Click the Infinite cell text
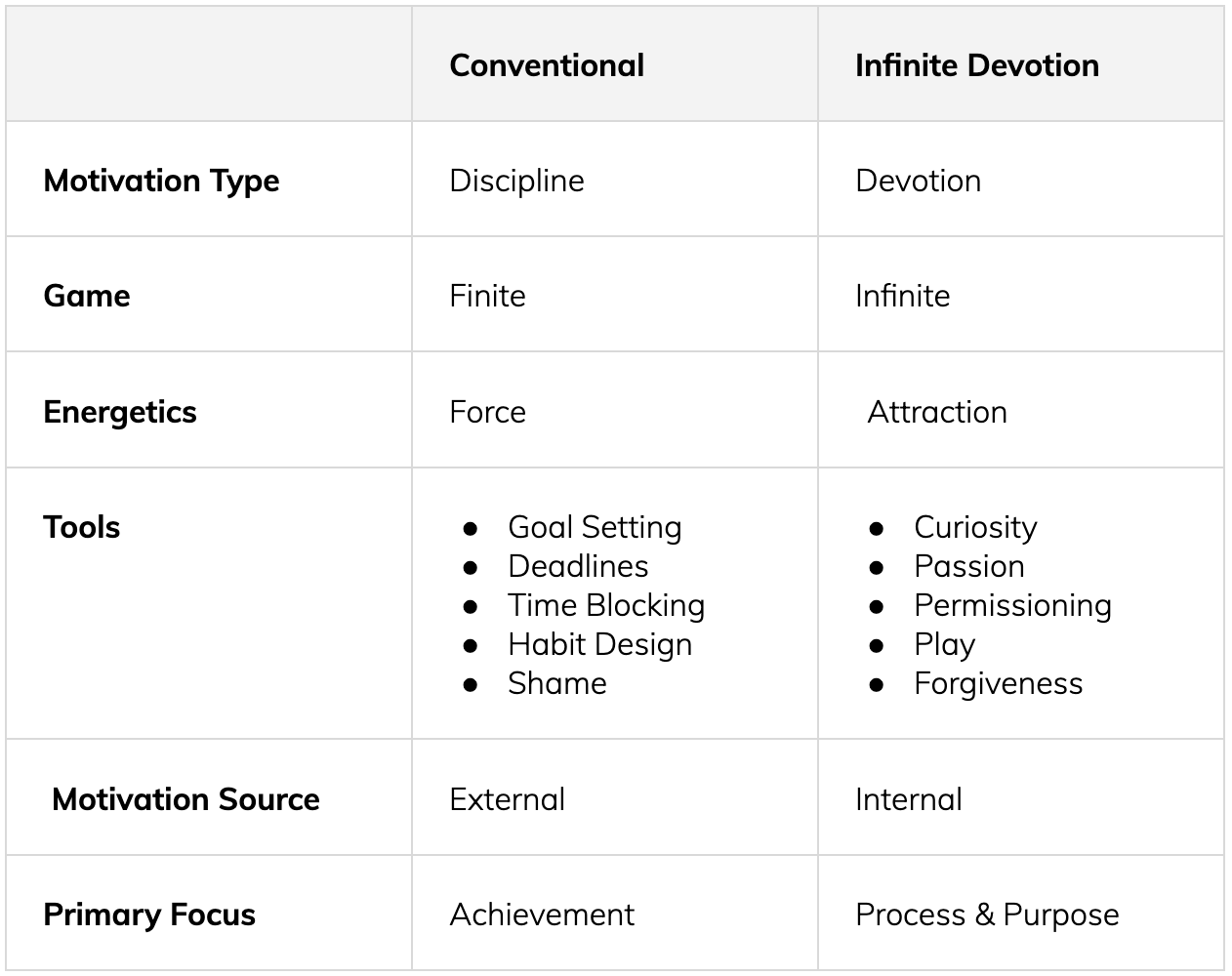Image resolution: width=1232 pixels, height=976 pixels. tap(903, 296)
